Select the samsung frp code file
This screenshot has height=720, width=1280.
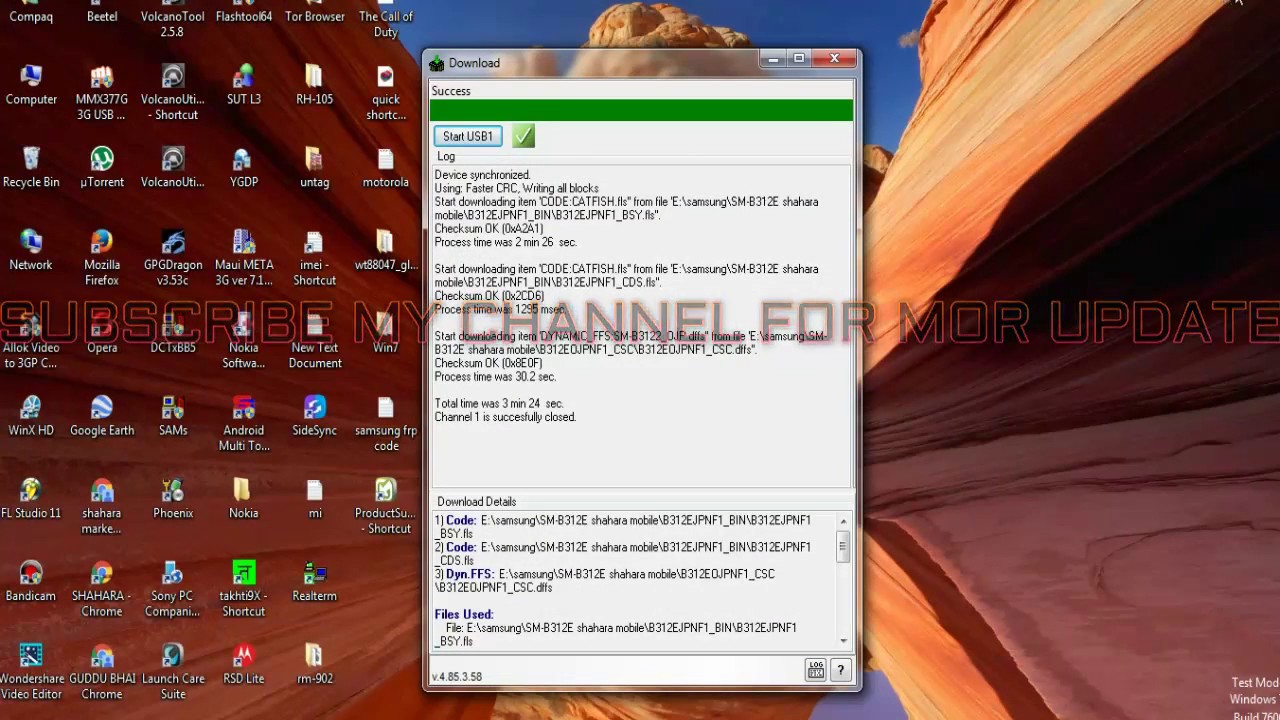coord(386,425)
